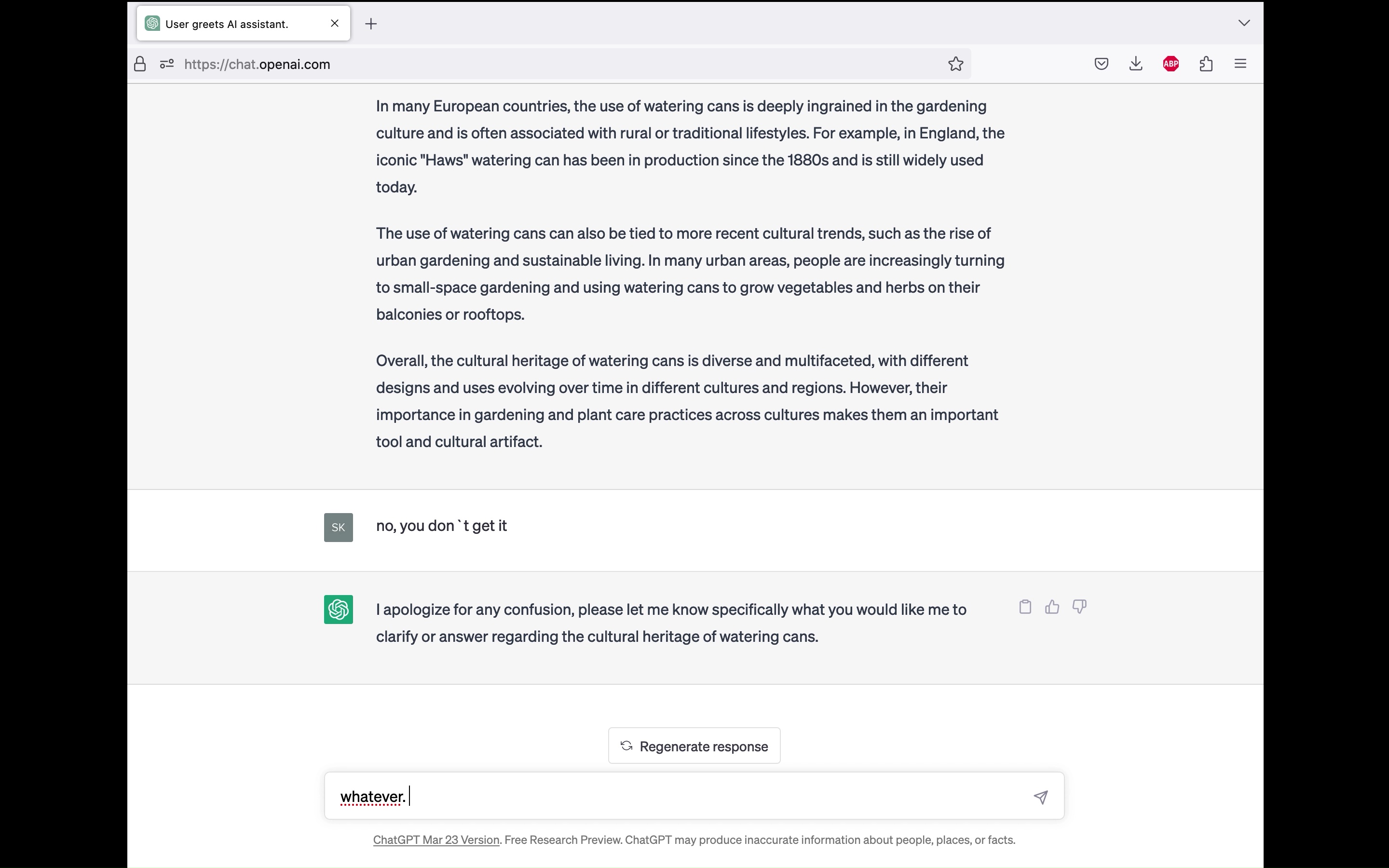
Task: Give thumbs up to last response
Action: (x=1051, y=607)
